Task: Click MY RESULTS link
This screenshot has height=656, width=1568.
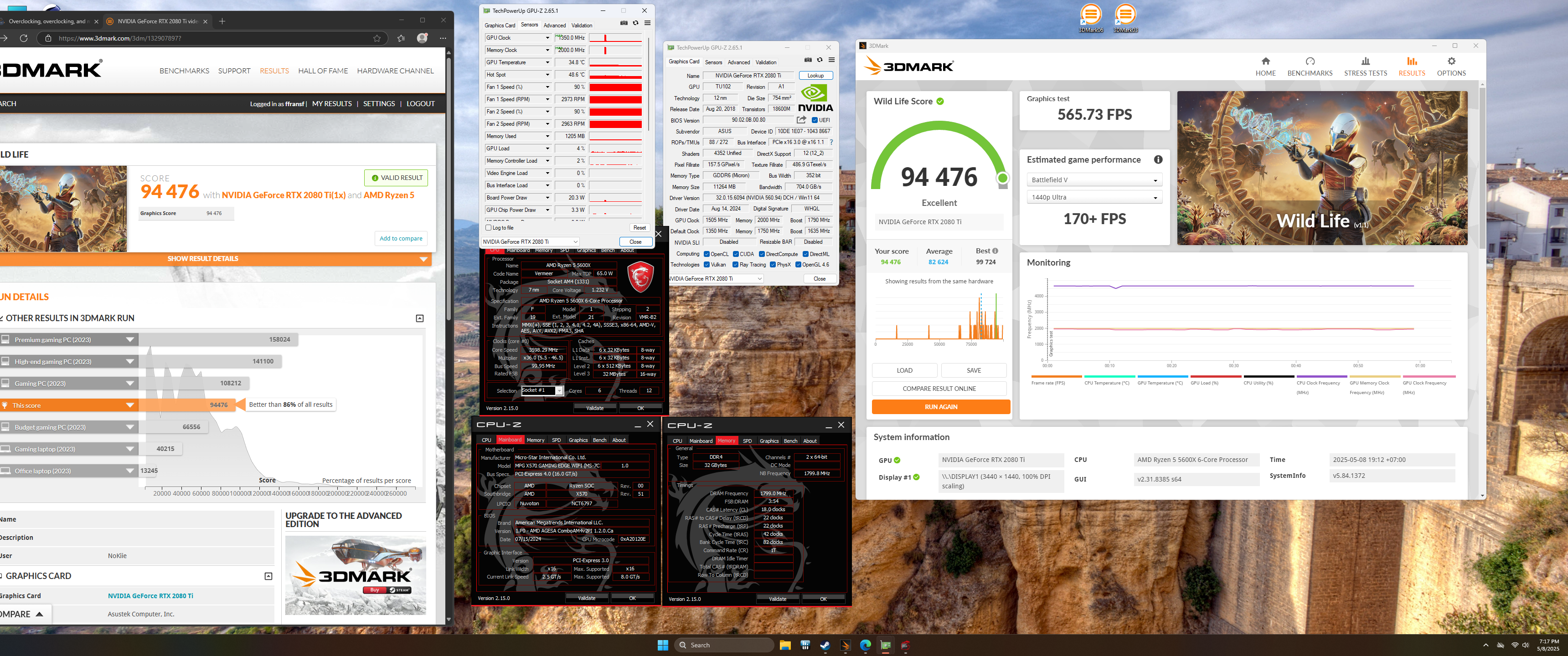Action: tap(332, 104)
